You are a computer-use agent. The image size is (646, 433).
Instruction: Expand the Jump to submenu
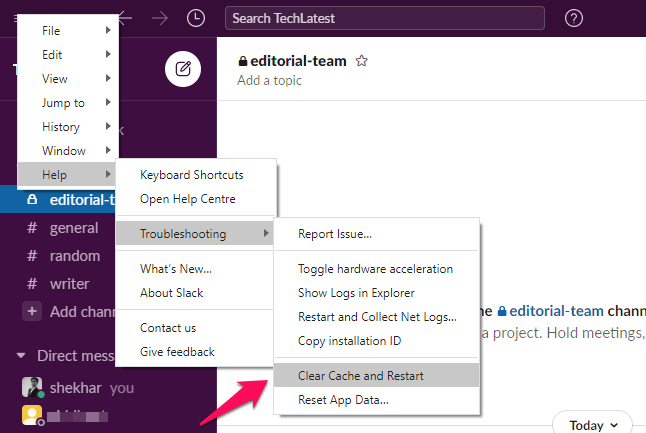point(68,102)
